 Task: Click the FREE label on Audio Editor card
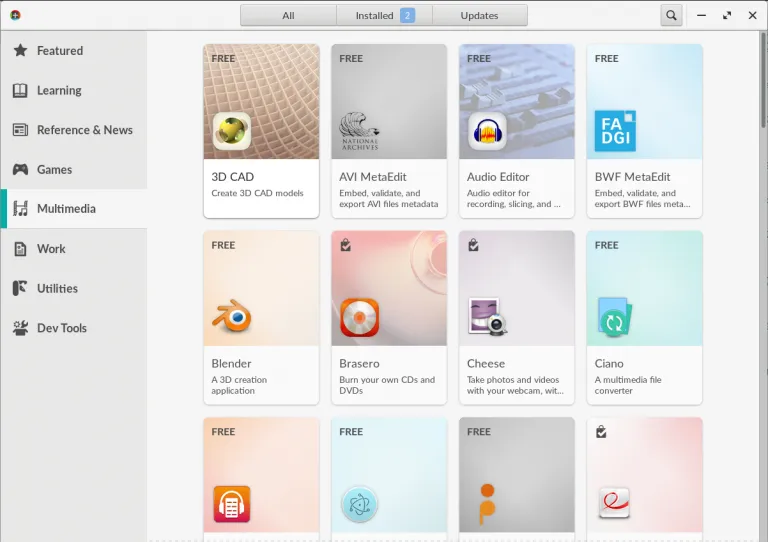[479, 58]
